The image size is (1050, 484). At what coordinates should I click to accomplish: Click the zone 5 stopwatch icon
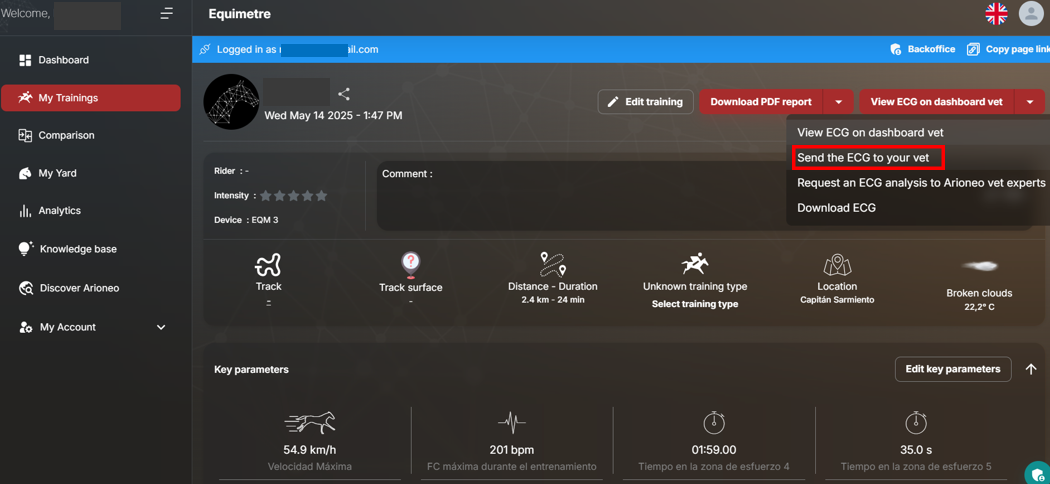click(916, 422)
